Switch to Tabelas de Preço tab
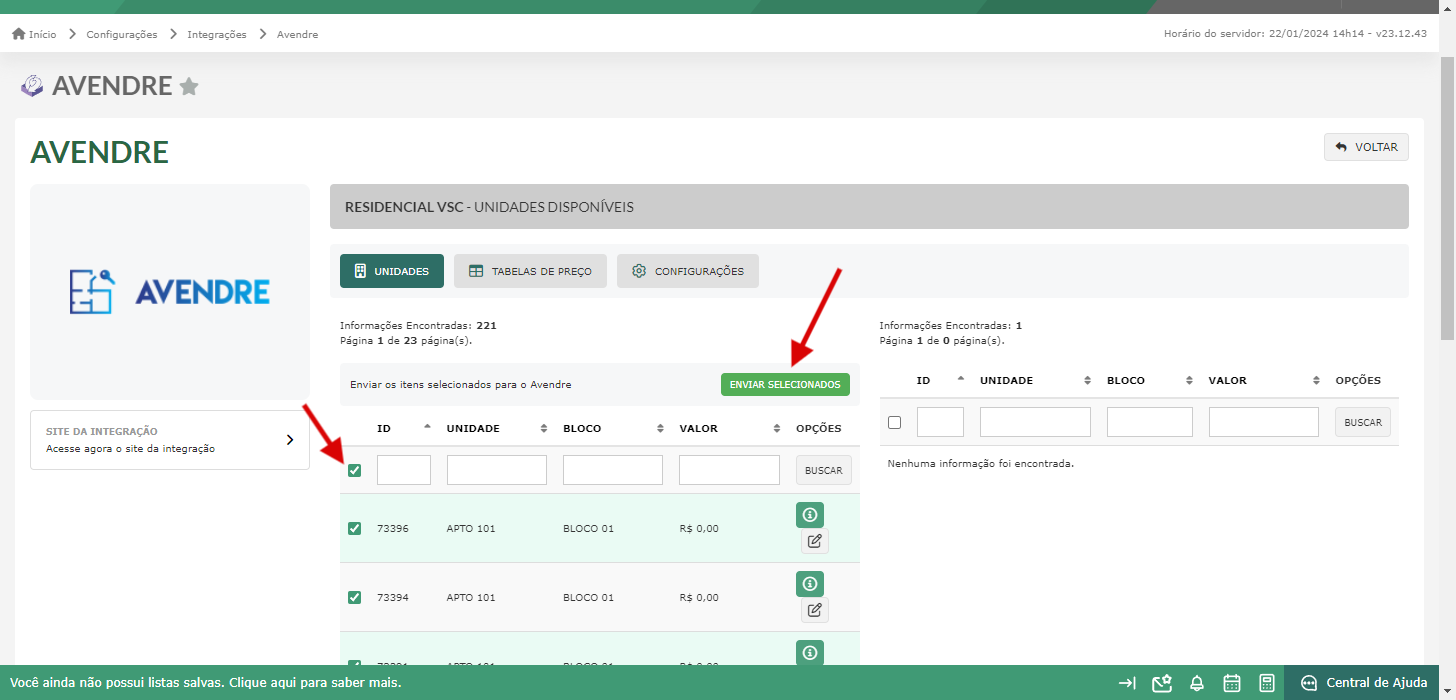This screenshot has height=700, width=1456. pyautogui.click(x=530, y=271)
